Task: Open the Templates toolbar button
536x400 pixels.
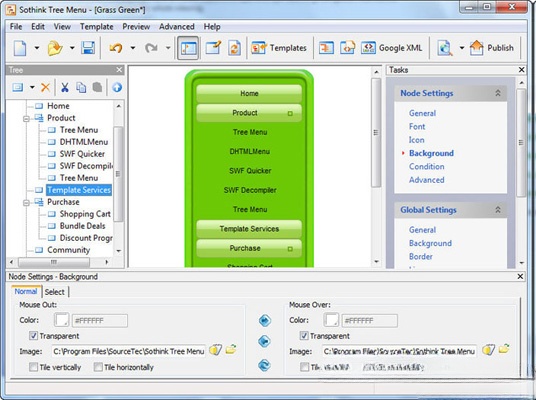Action: coord(279,48)
